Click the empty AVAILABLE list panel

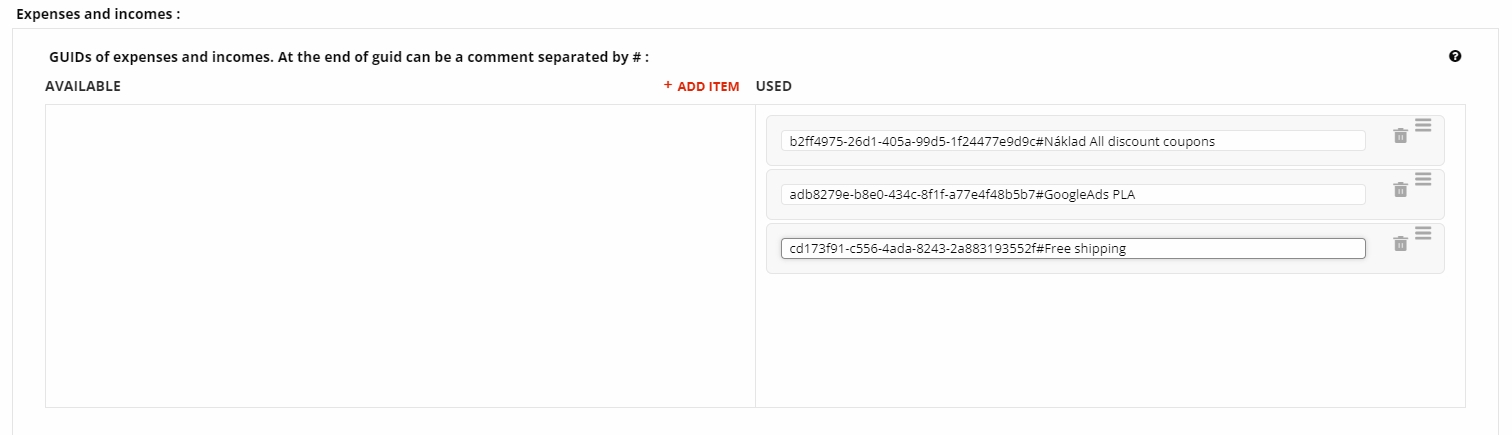click(x=400, y=256)
